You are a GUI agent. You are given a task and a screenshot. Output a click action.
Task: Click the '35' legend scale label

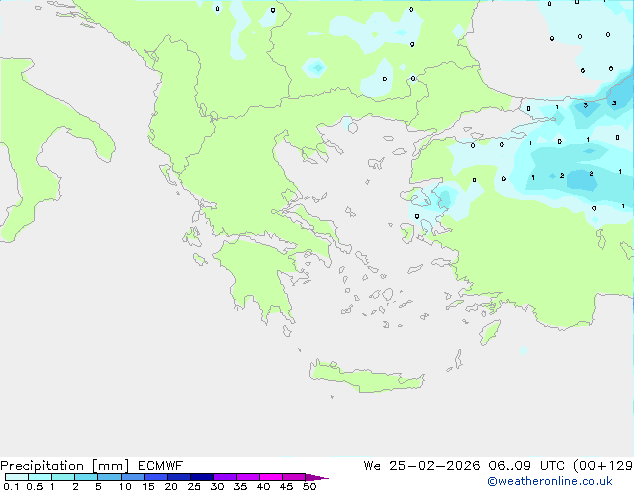coord(240,486)
